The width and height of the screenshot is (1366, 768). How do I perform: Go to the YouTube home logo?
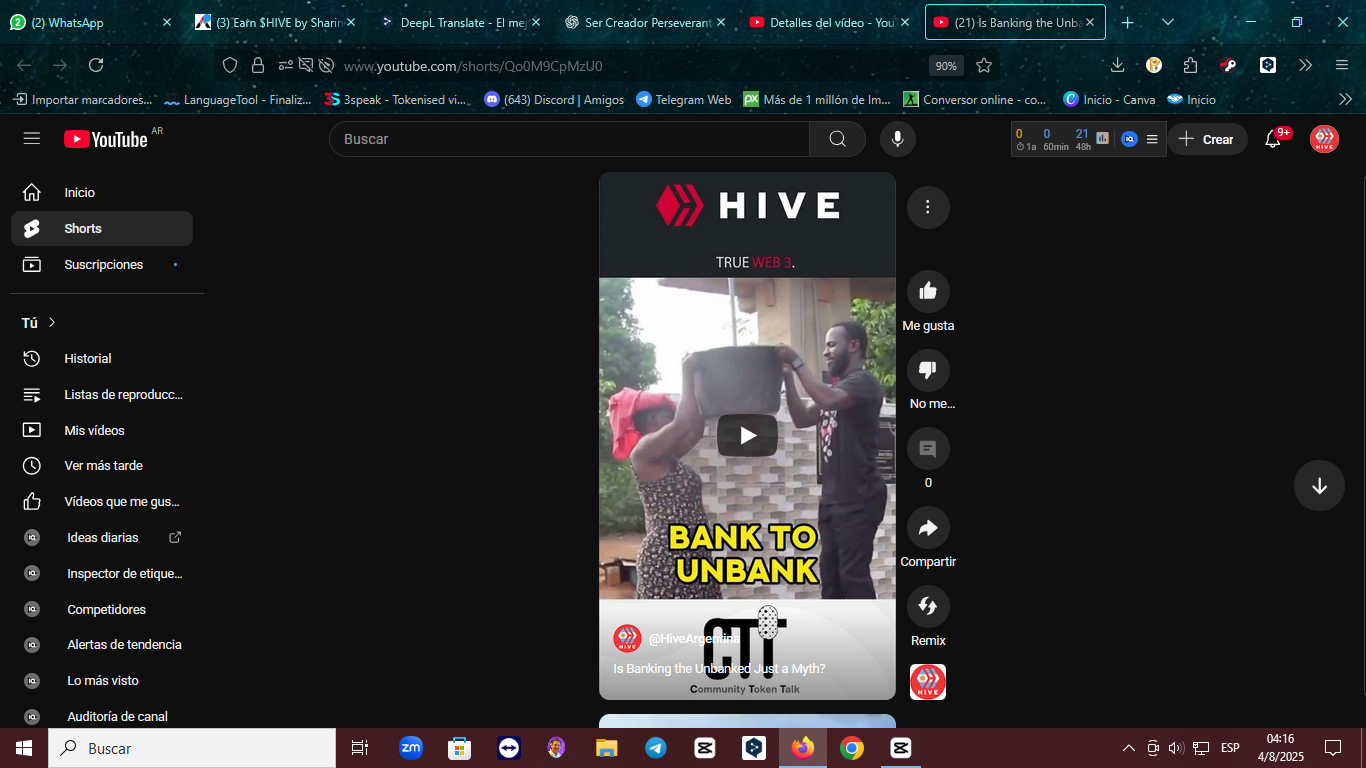[x=106, y=139]
